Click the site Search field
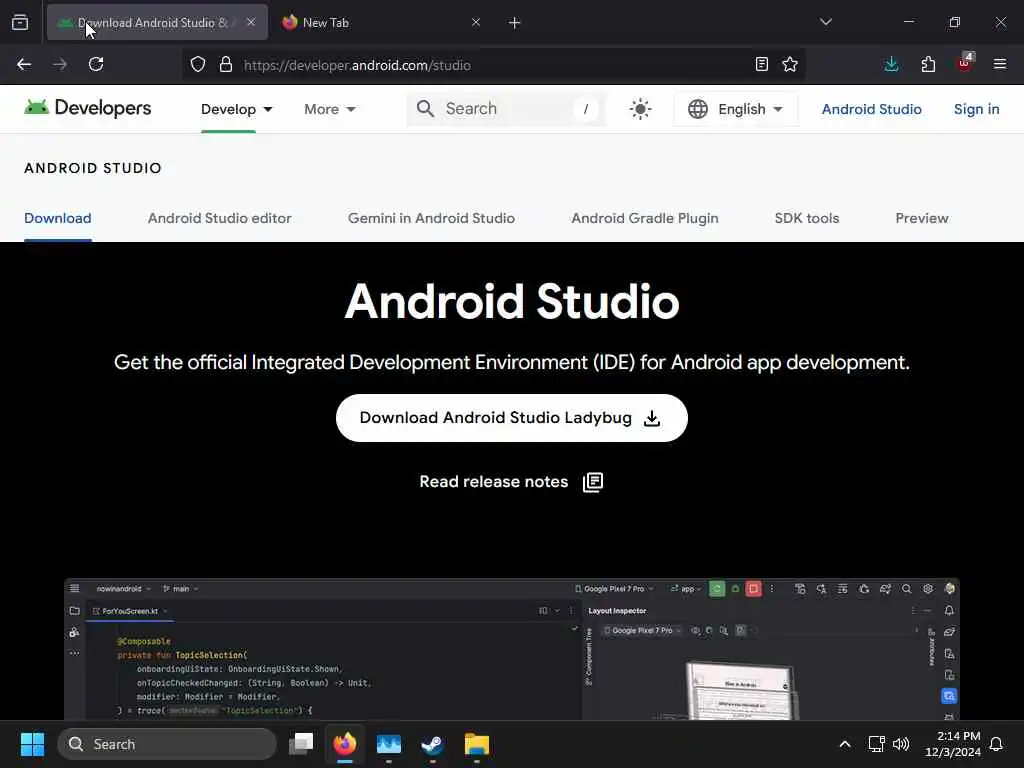Screen dimensions: 1024x768 [506, 109]
